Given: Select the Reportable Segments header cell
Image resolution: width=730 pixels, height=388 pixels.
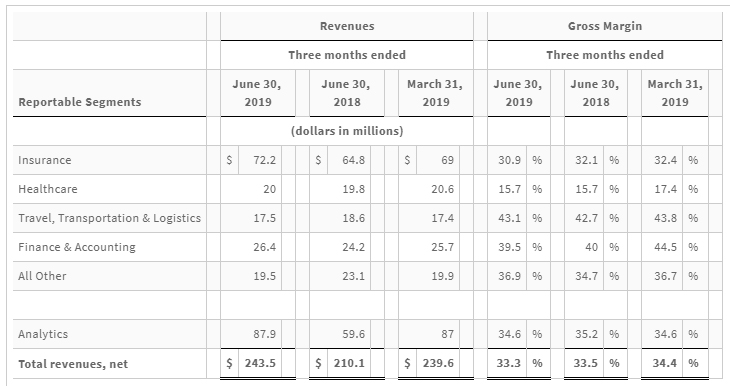Looking at the screenshot, I should [x=80, y=102].
